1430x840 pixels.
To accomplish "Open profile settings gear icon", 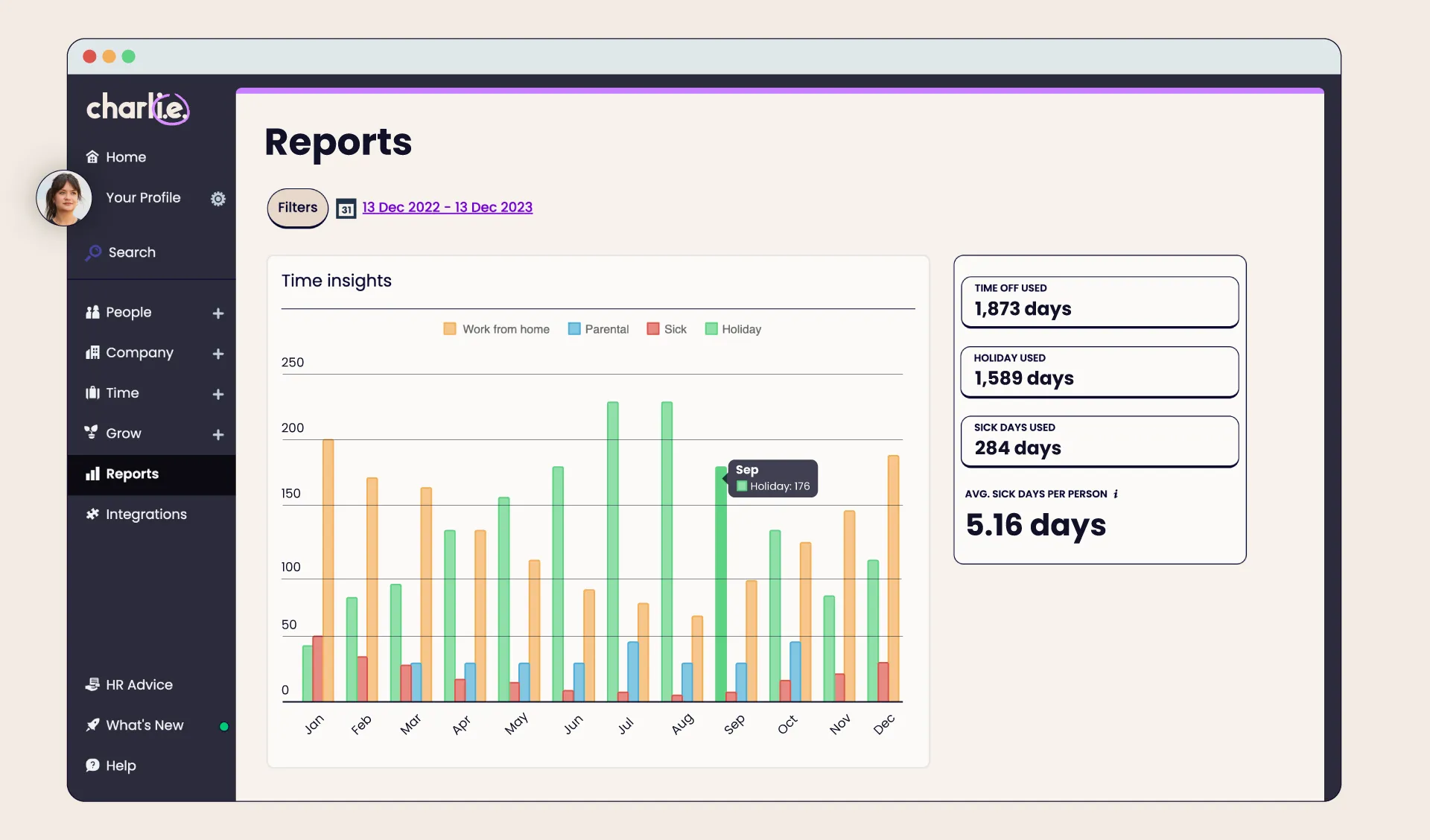I will (x=217, y=199).
